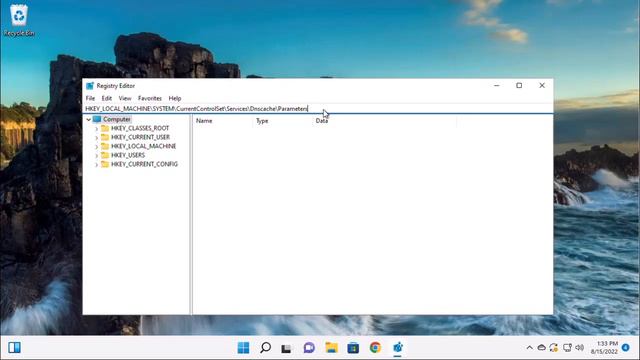This screenshot has width=640, height=360.
Task: Click HKEY_CURRENT_CONFIG folder icon
Action: (x=105, y=164)
